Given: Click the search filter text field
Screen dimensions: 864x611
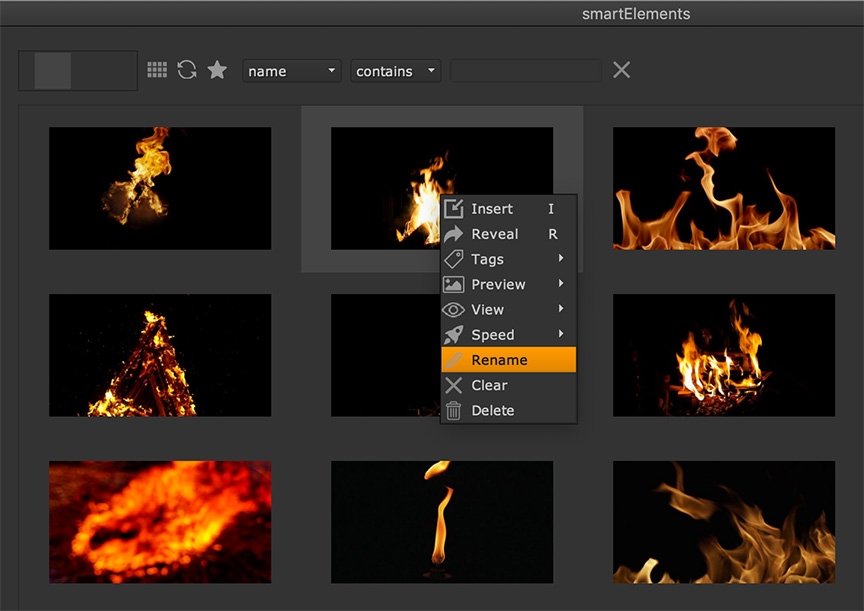Looking at the screenshot, I should [525, 71].
